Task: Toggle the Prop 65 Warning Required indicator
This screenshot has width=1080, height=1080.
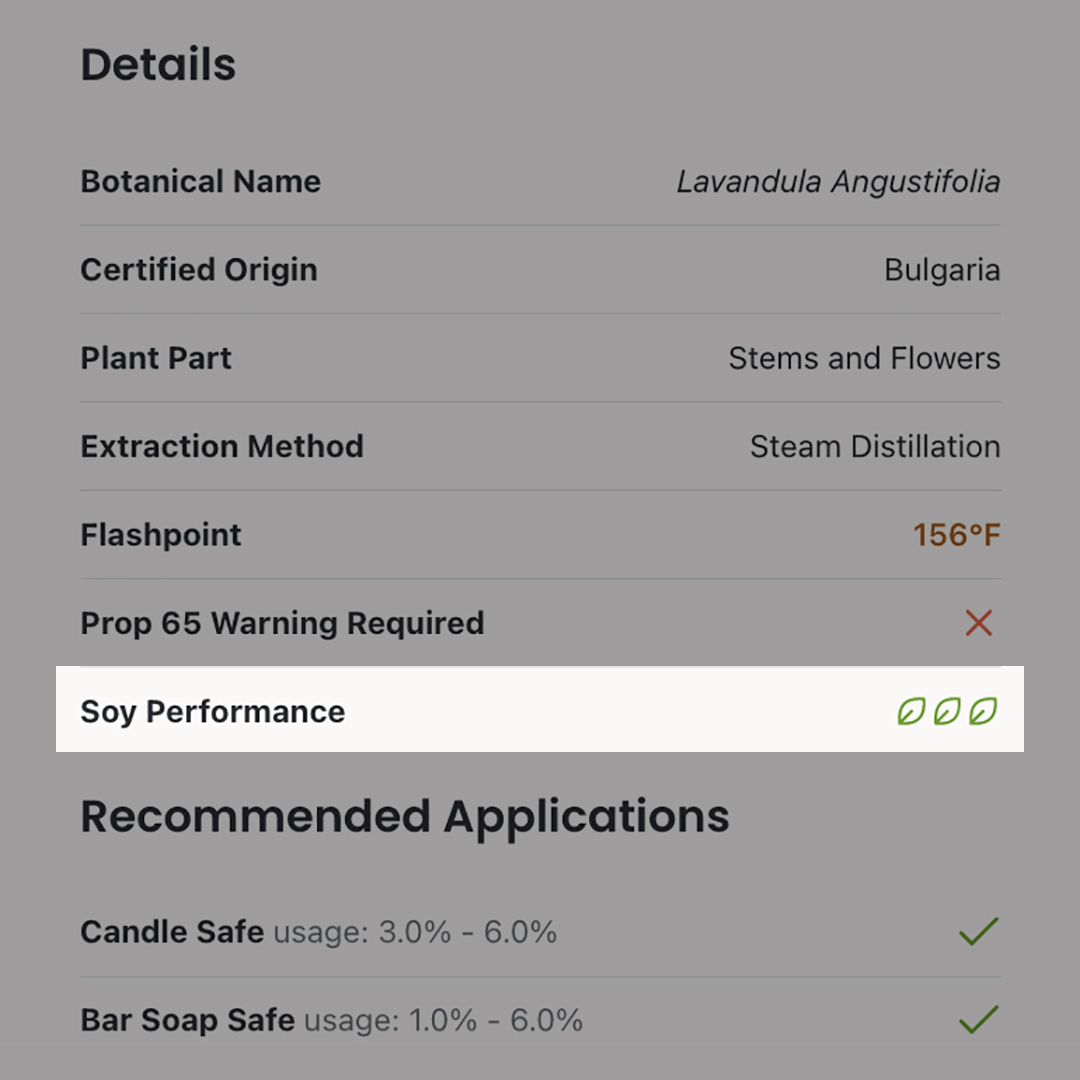Action: [978, 623]
